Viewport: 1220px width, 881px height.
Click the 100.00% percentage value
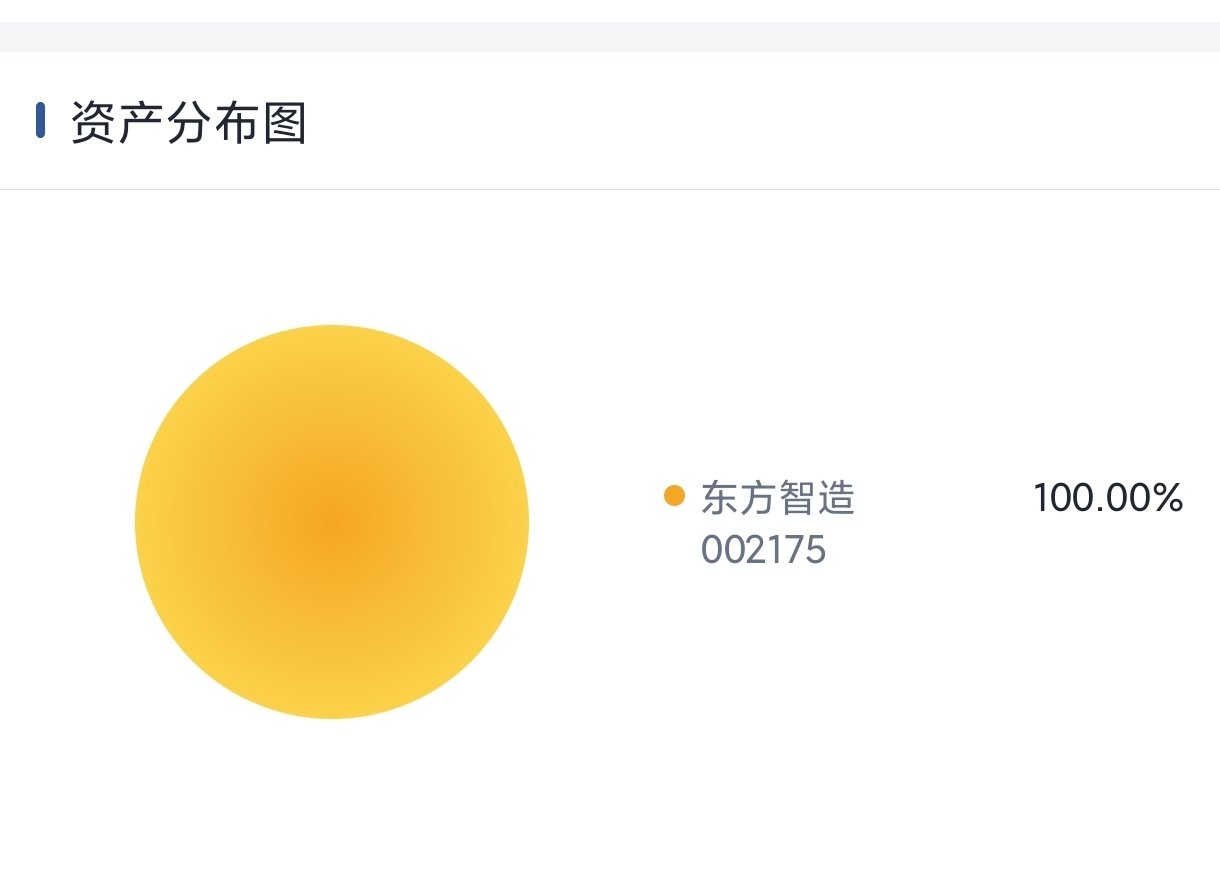[x=1108, y=497]
